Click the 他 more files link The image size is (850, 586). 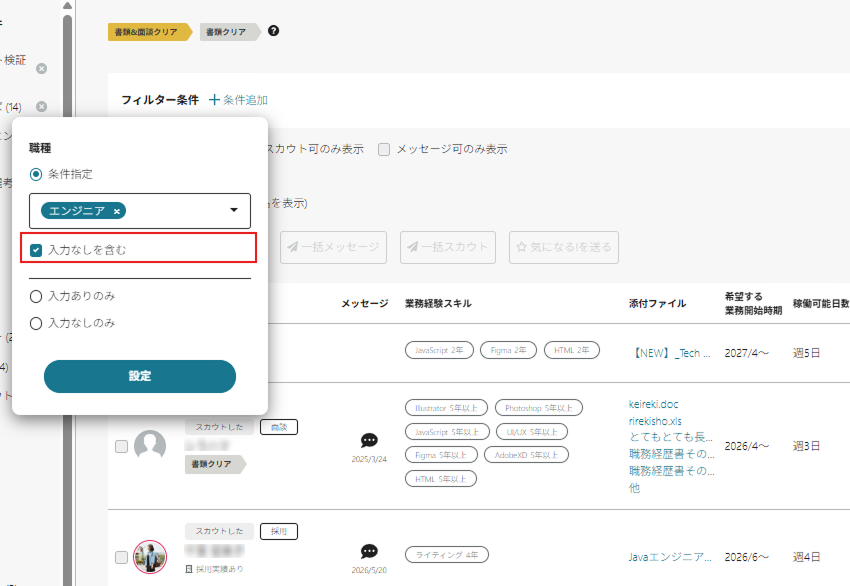point(634,488)
